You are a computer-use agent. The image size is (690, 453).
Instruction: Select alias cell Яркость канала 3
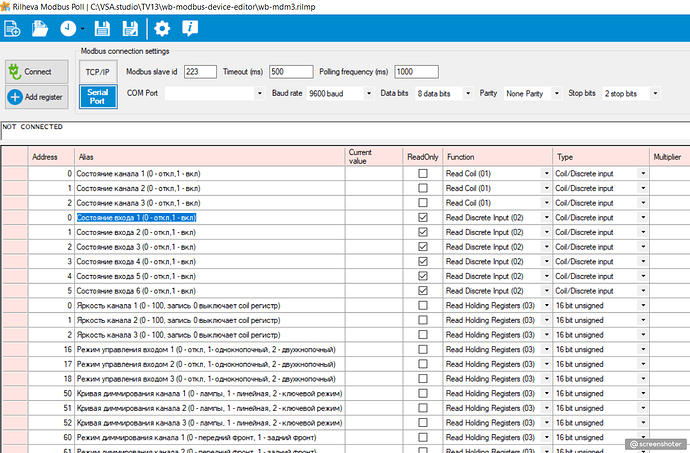(x=209, y=335)
